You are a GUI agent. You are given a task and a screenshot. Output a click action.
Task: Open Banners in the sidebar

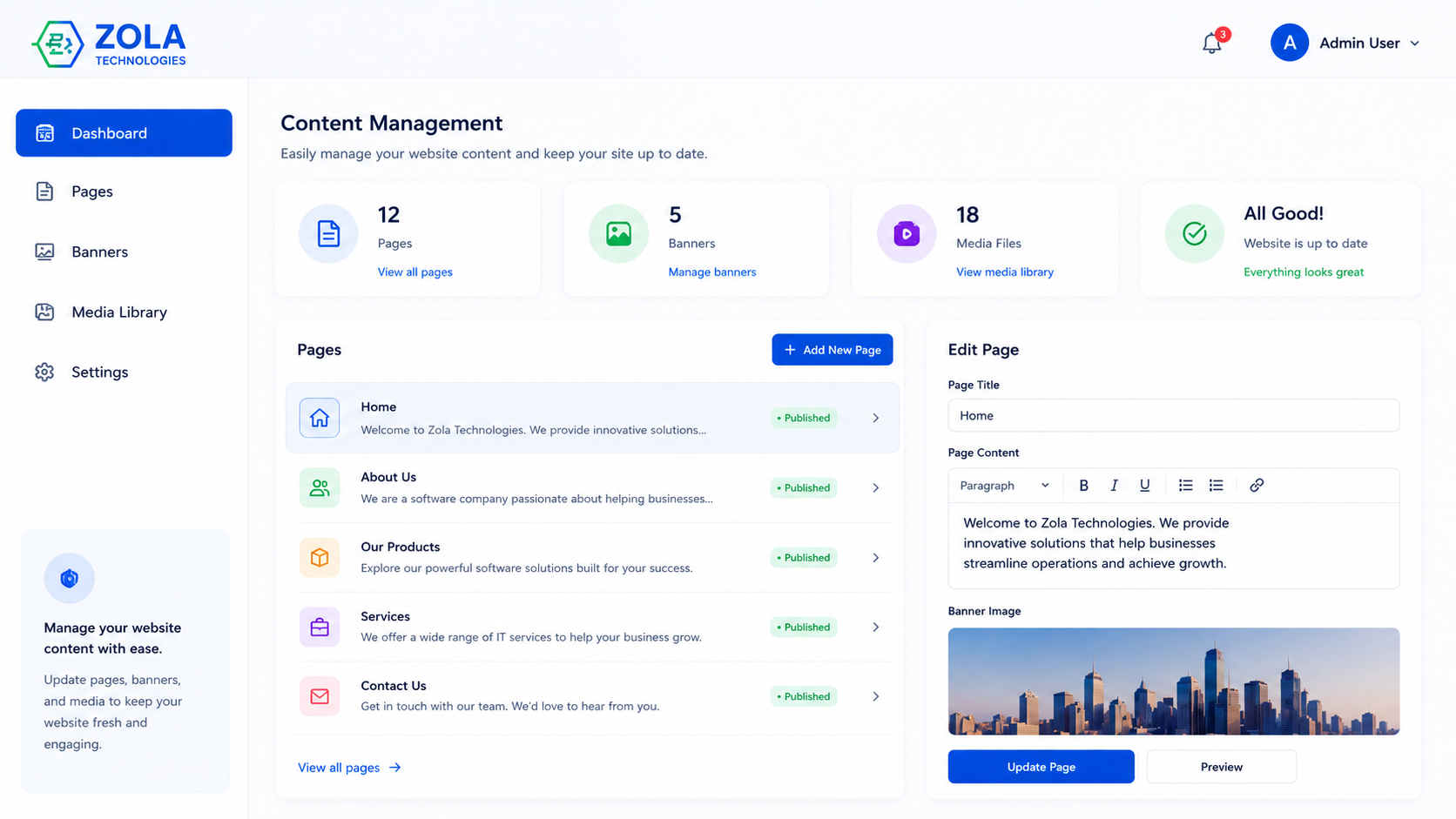[x=124, y=252]
